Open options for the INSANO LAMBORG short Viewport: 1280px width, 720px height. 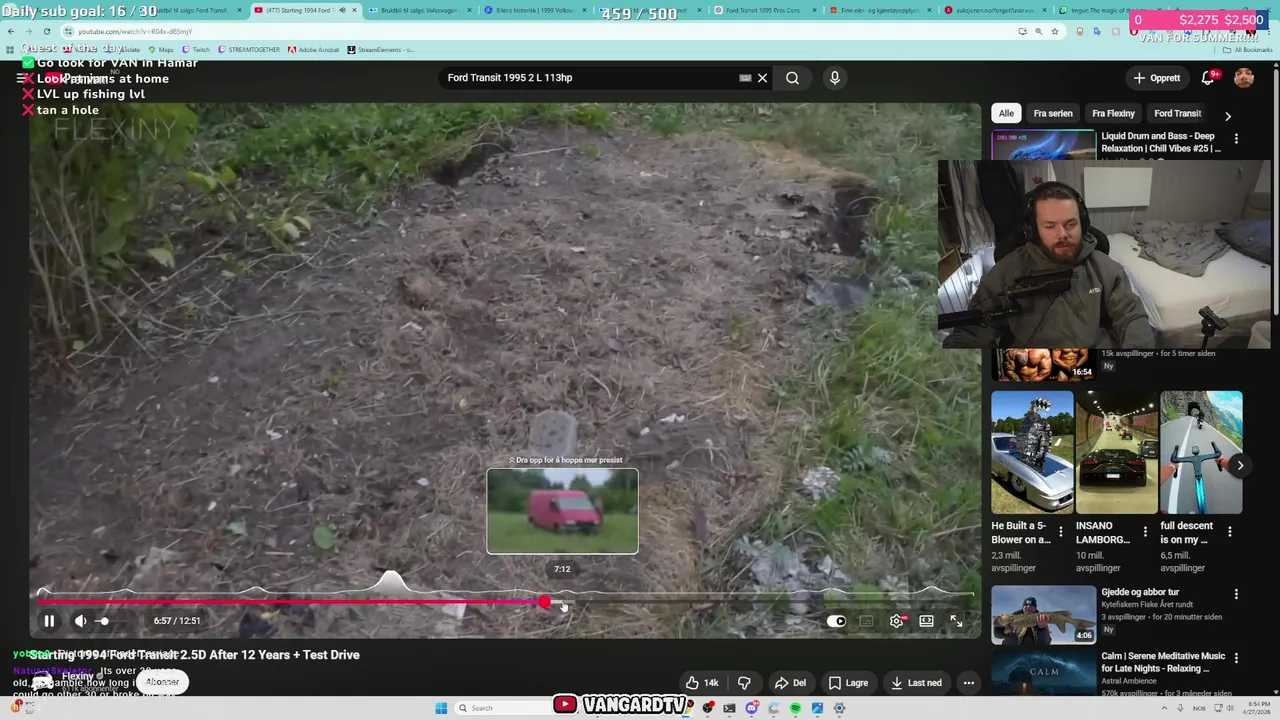[x=1145, y=532]
